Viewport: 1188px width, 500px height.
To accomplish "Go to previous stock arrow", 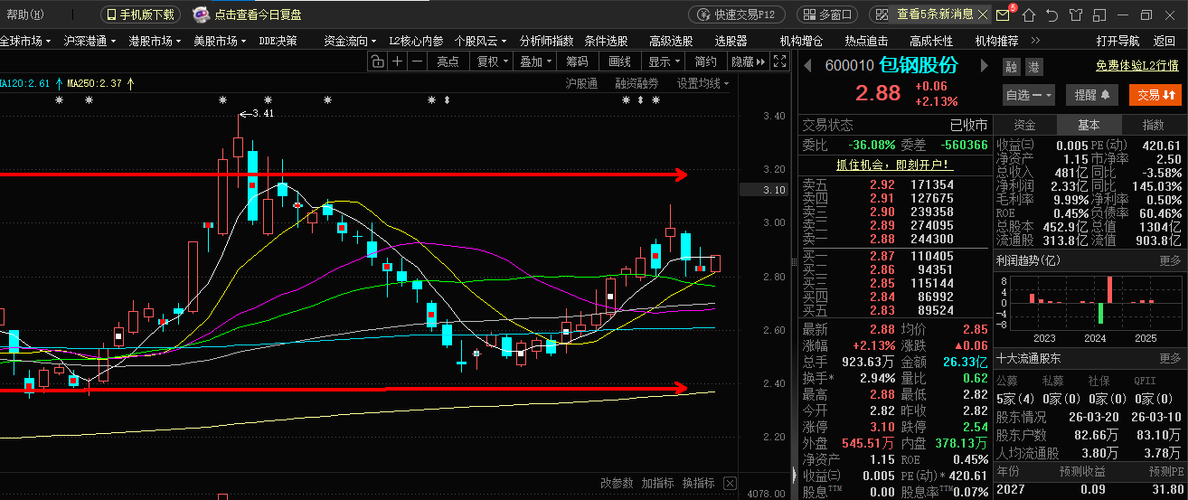I will tap(808, 66).
